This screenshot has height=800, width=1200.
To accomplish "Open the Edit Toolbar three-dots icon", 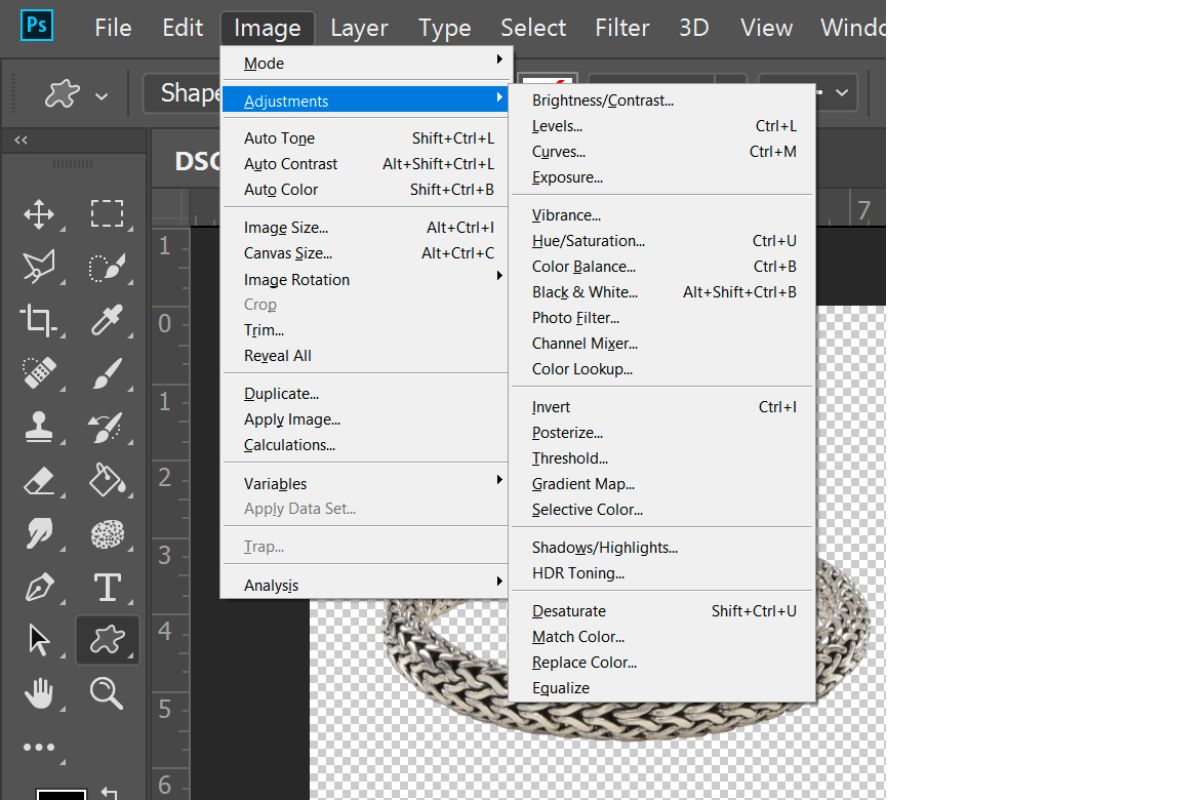I will coord(39,747).
